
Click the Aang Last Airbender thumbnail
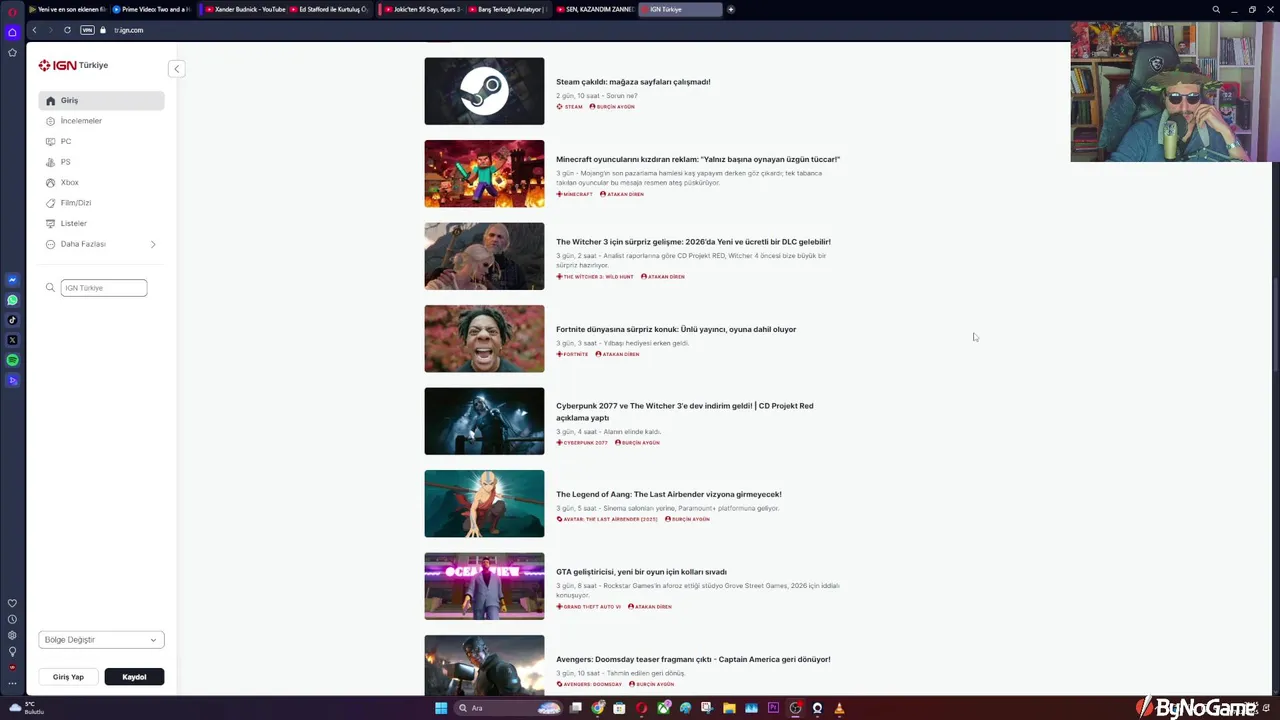(484, 504)
